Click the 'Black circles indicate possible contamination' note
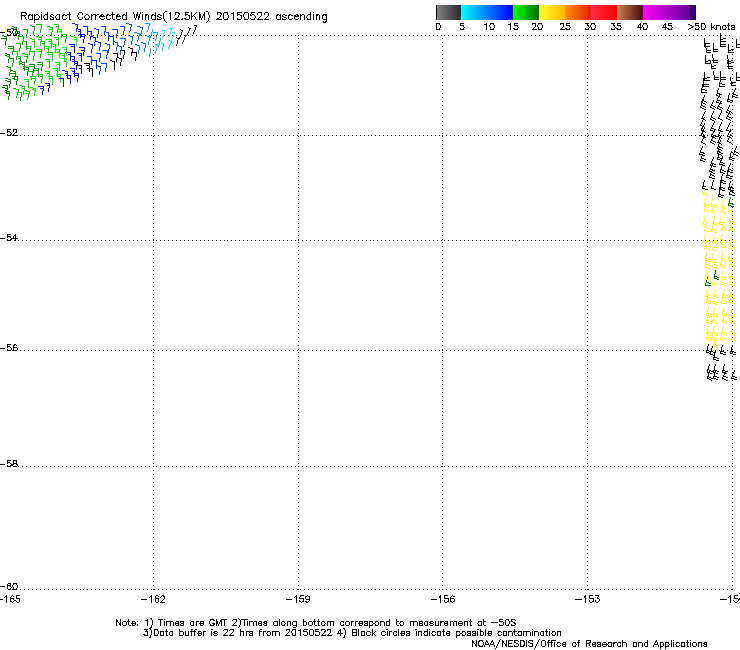 click(456, 633)
